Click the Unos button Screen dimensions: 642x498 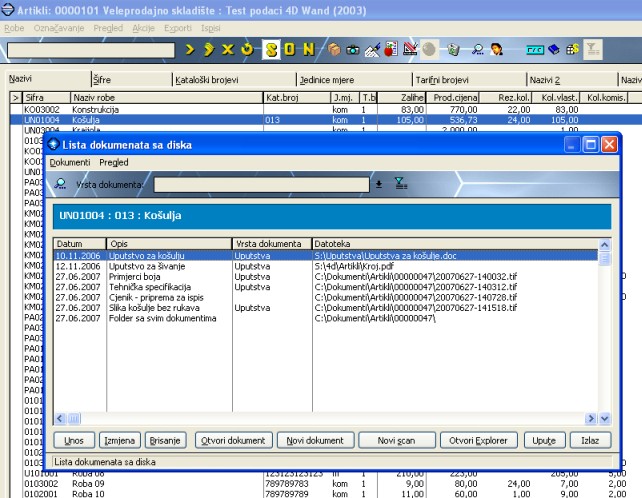pos(74,440)
